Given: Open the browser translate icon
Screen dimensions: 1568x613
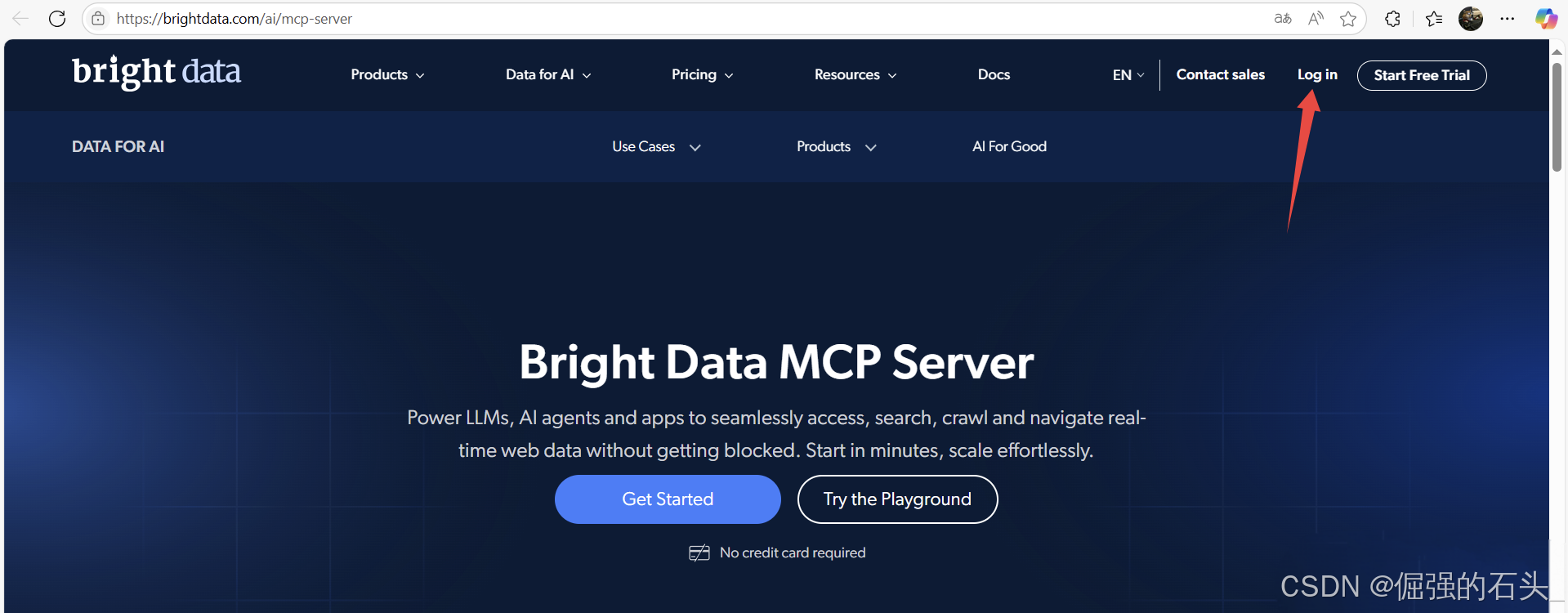Looking at the screenshot, I should 1283,19.
